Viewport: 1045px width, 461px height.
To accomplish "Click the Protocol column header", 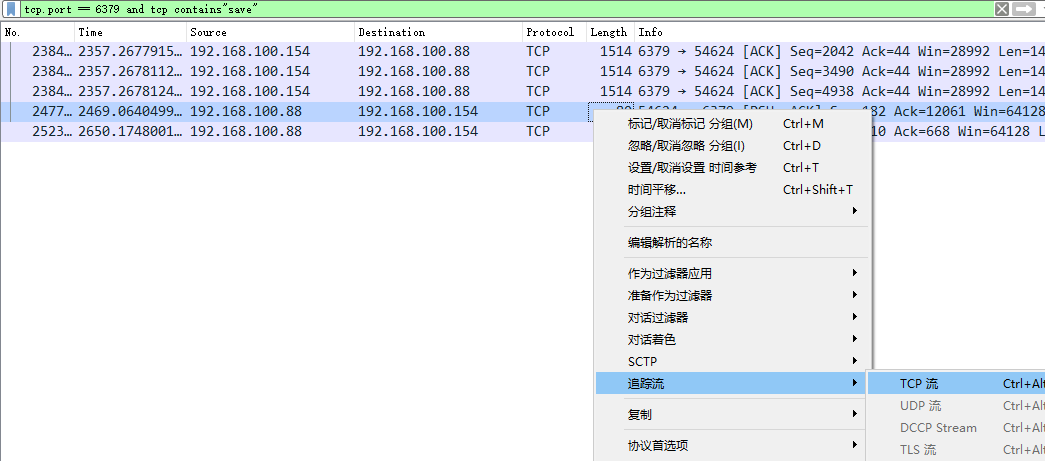I will pos(553,32).
